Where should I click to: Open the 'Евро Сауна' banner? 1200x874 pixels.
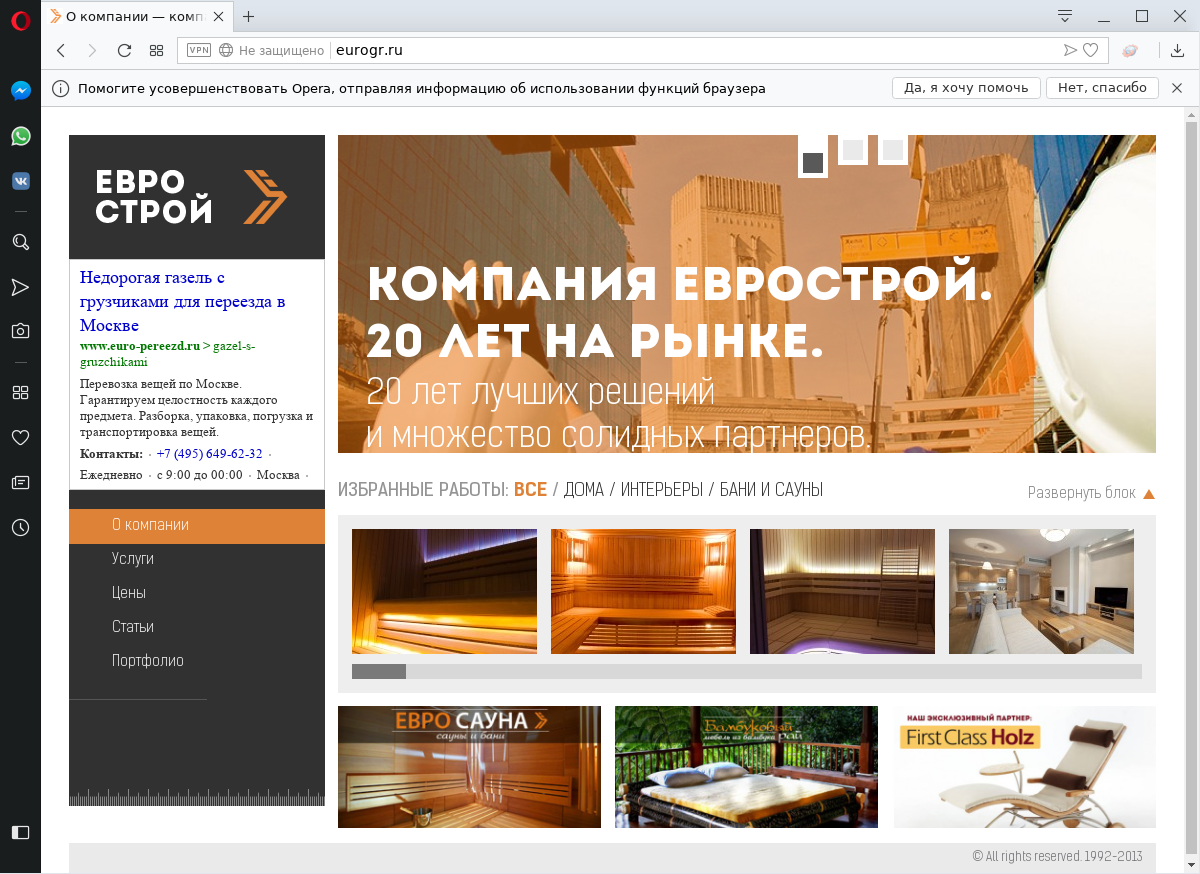point(469,767)
